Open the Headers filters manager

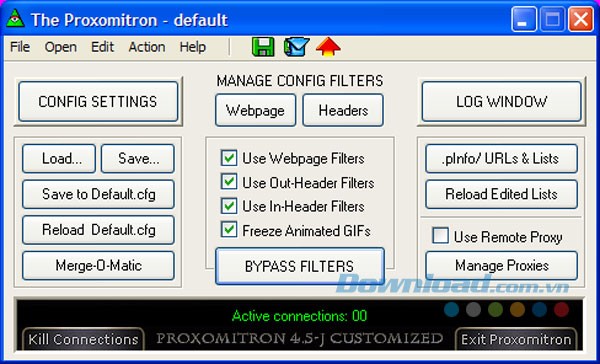click(343, 110)
